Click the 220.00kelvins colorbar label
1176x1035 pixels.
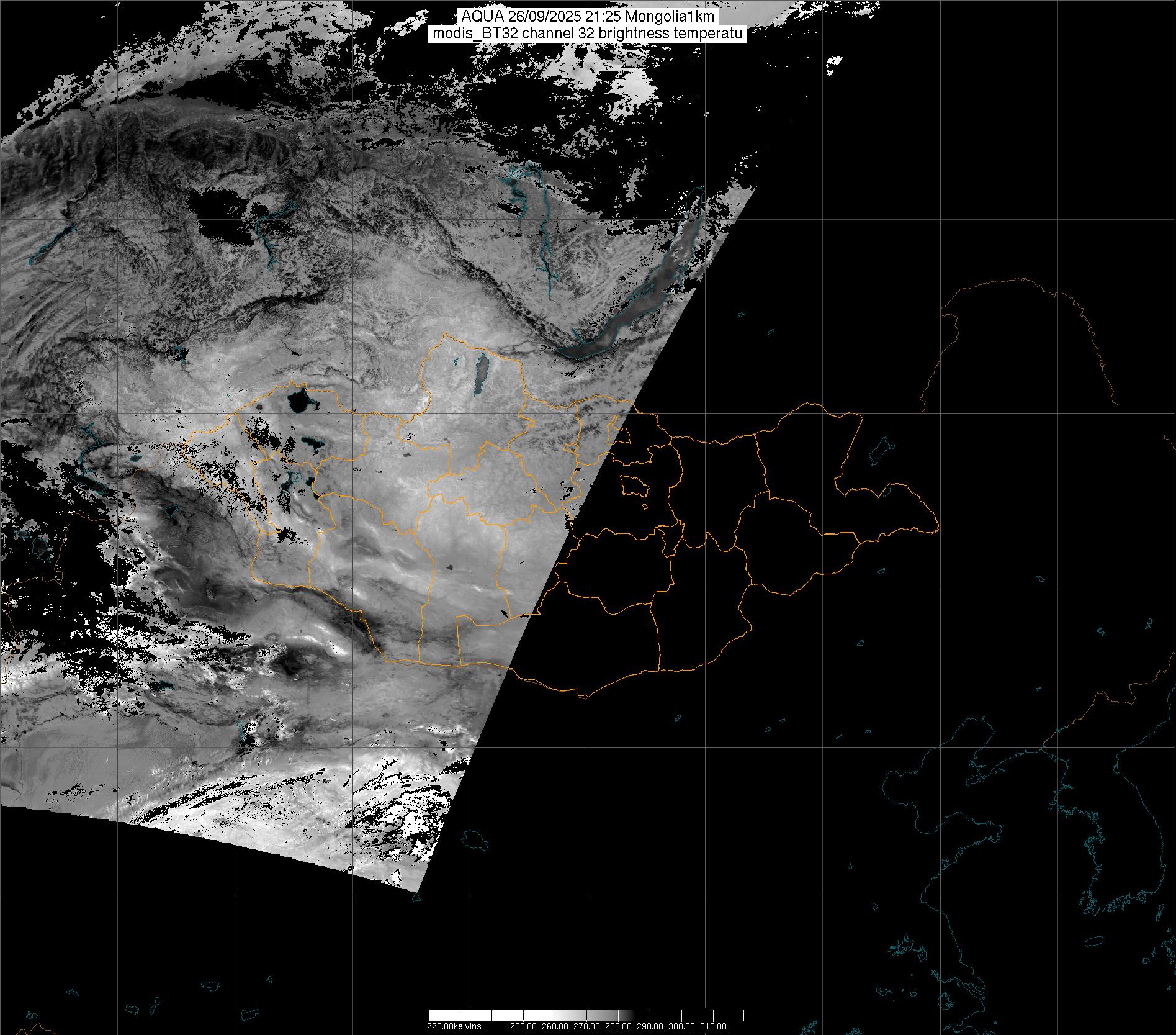(x=454, y=1026)
